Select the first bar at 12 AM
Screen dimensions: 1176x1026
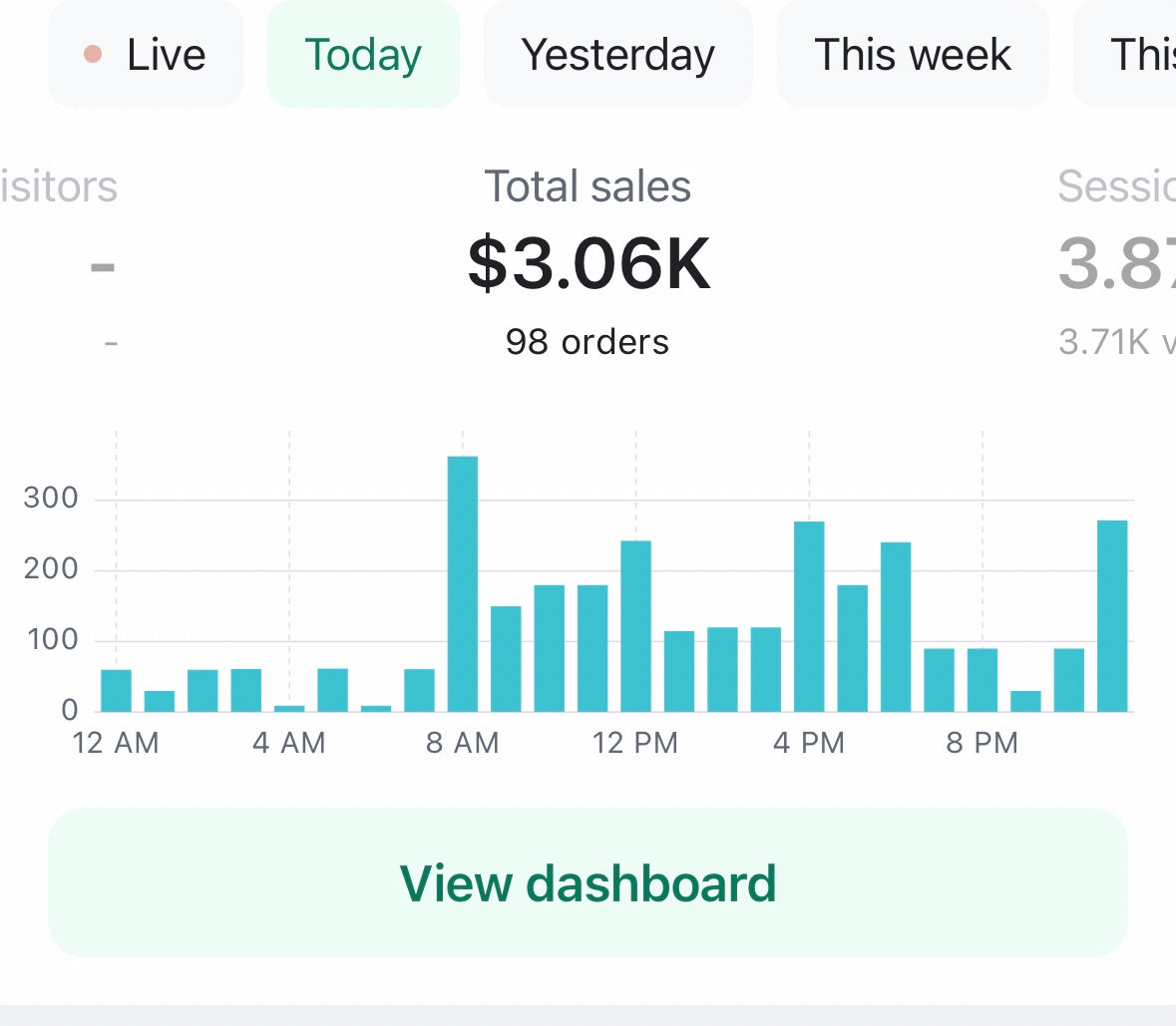point(116,690)
